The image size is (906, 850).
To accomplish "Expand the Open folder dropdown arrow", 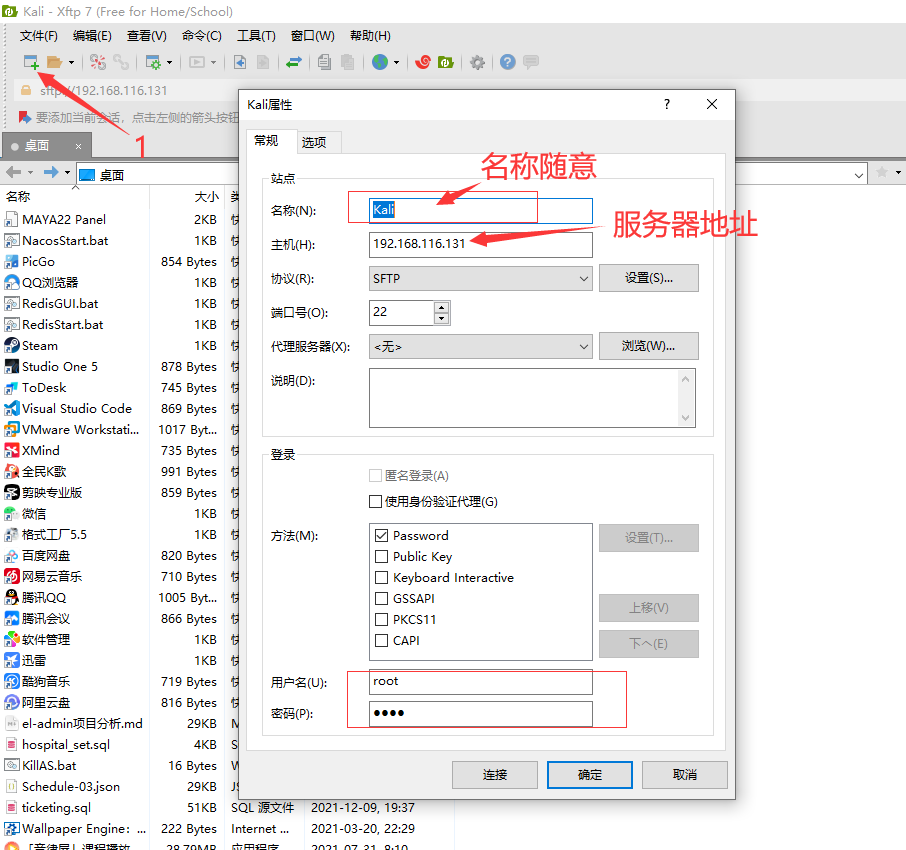I will 71,62.
